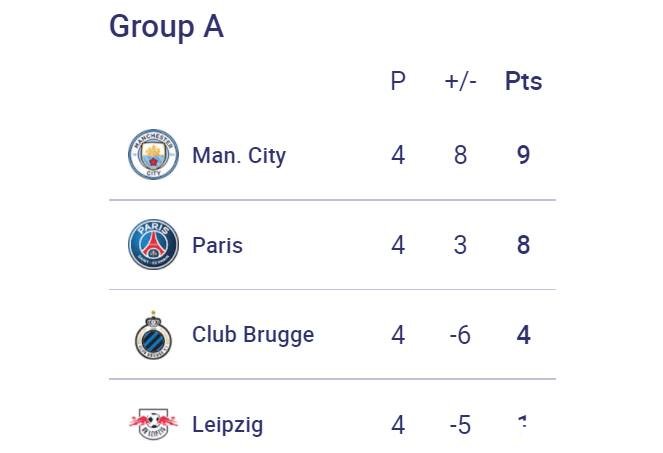The height and width of the screenshot is (453, 663).
Task: Click Paris's 8 points value
Action: (523, 245)
